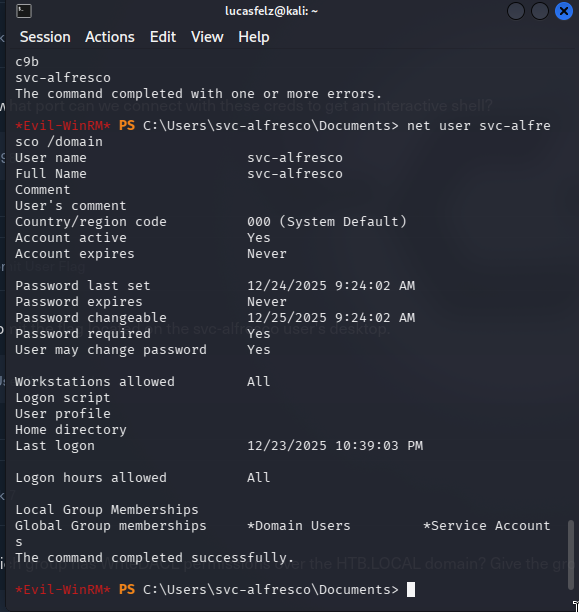Open the Actions menu
The height and width of the screenshot is (612, 579).
click(110, 37)
